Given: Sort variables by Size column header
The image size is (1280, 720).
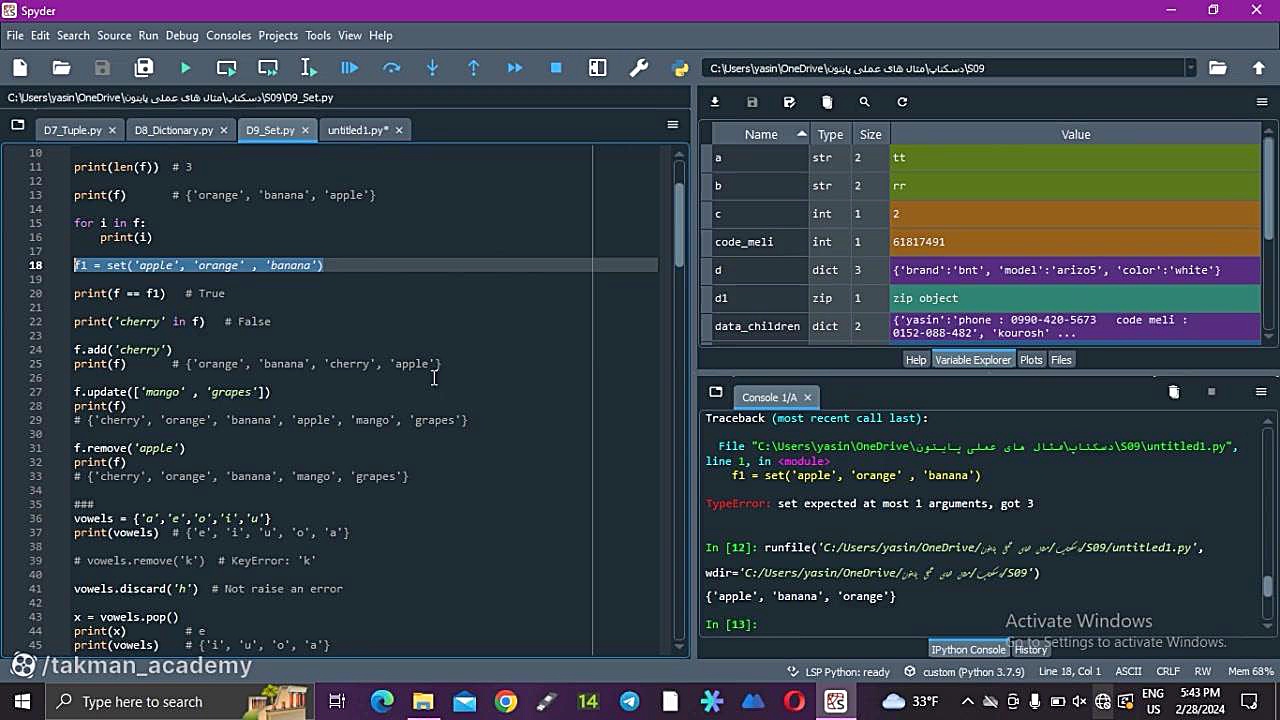Looking at the screenshot, I should click(871, 134).
